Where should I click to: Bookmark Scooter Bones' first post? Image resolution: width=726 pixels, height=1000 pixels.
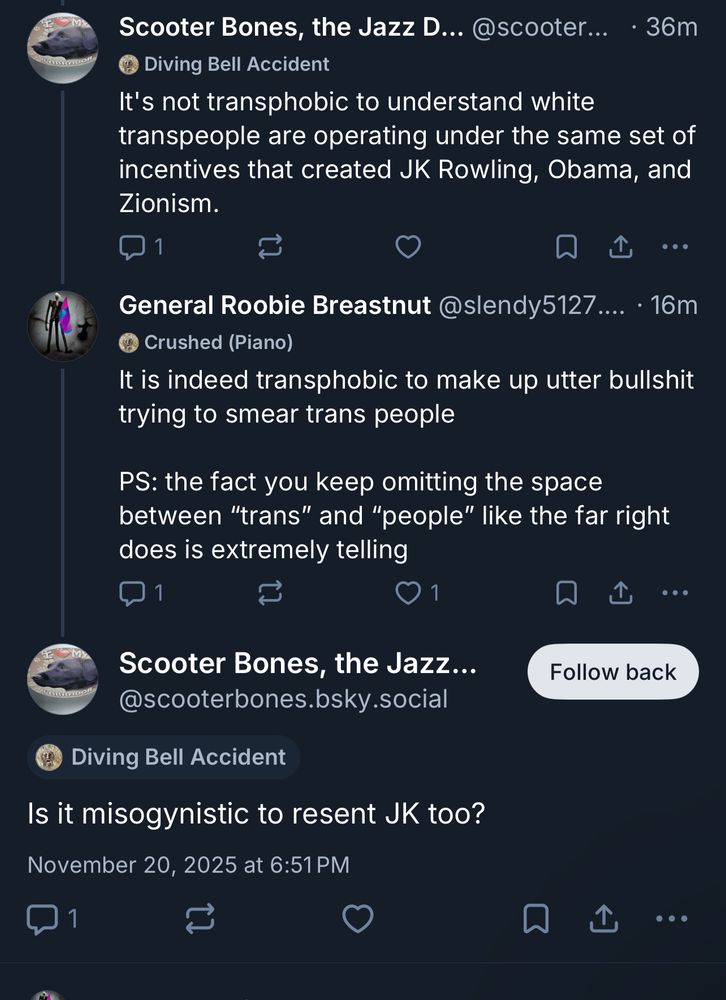tap(566, 247)
